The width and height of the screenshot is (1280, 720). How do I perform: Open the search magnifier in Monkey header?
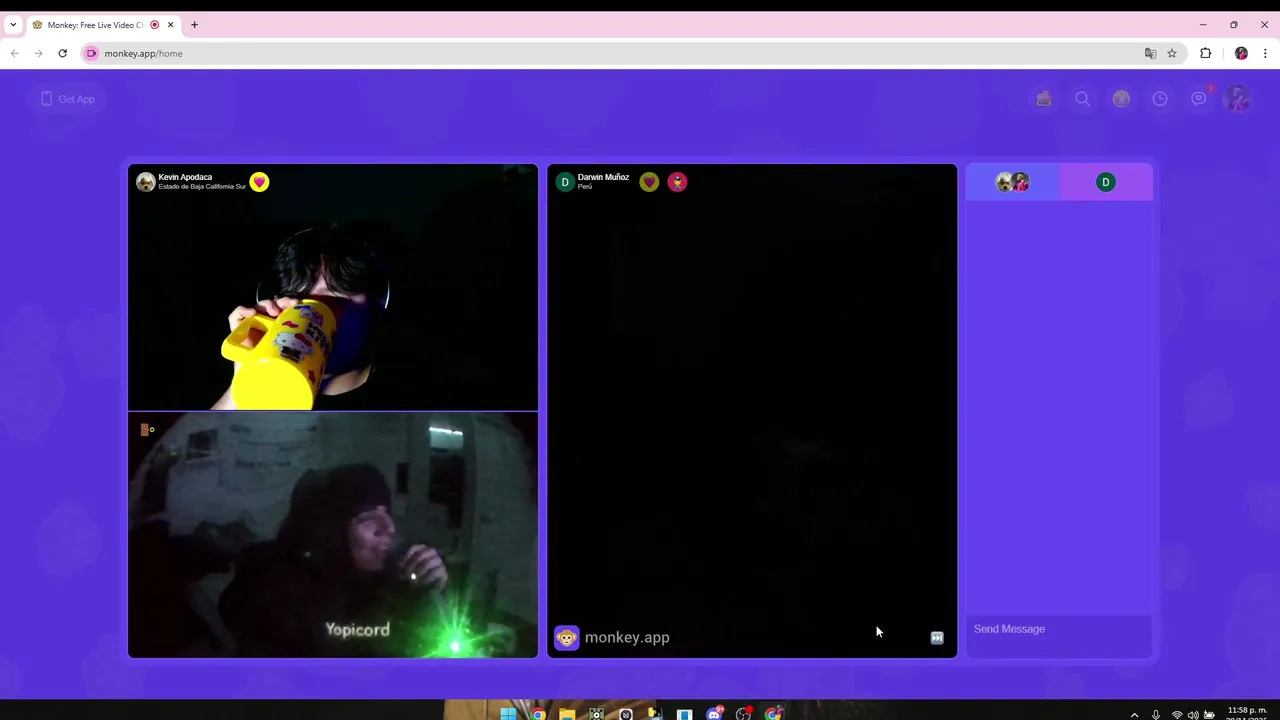click(x=1082, y=99)
